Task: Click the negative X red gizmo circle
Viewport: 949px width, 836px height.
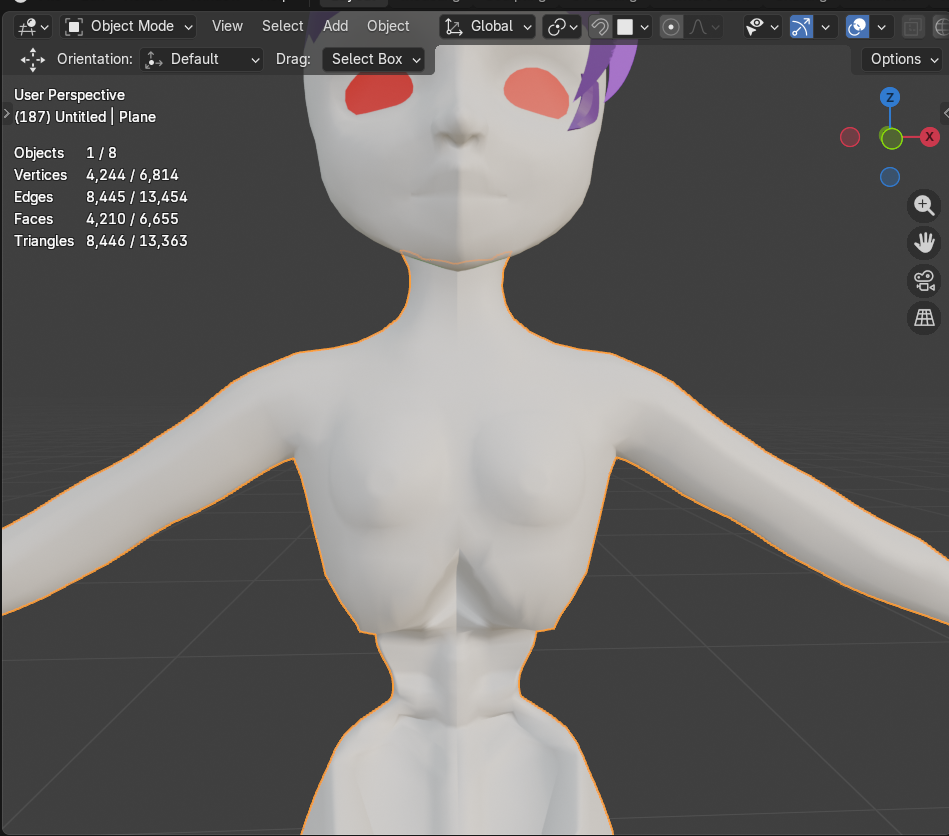Action: click(x=850, y=137)
